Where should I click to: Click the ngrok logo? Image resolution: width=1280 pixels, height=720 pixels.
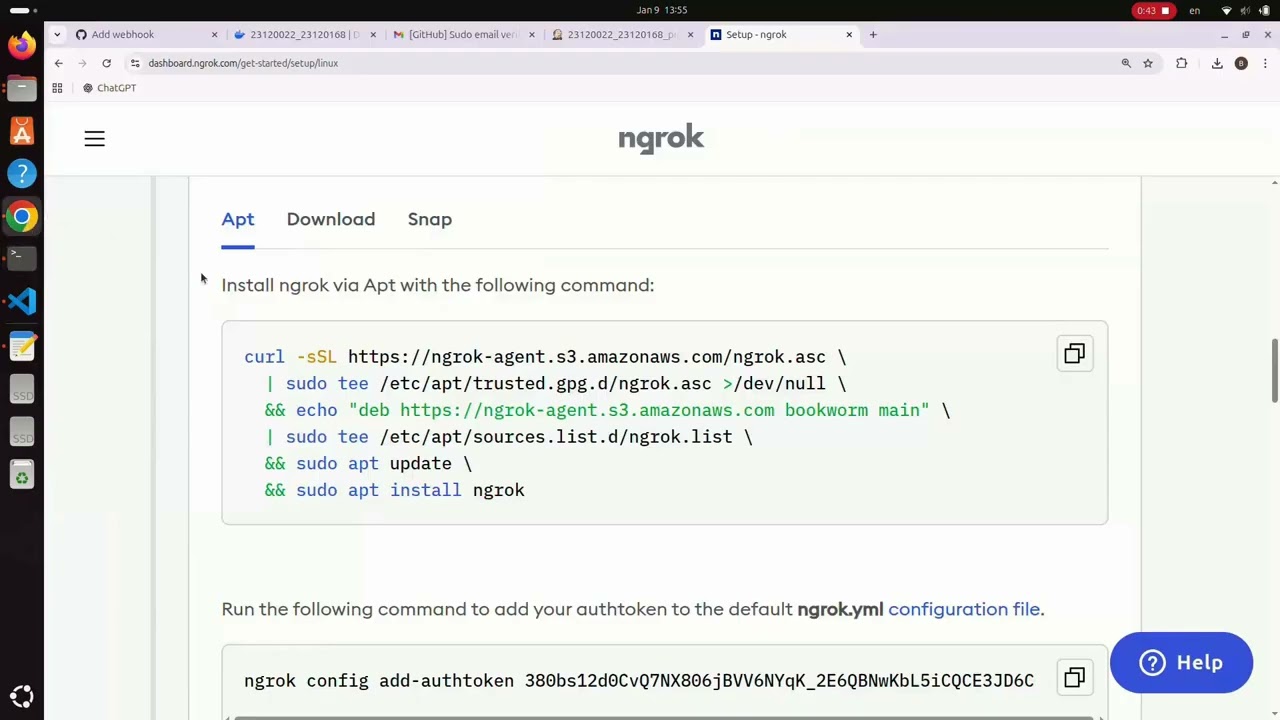pyautogui.click(x=661, y=139)
